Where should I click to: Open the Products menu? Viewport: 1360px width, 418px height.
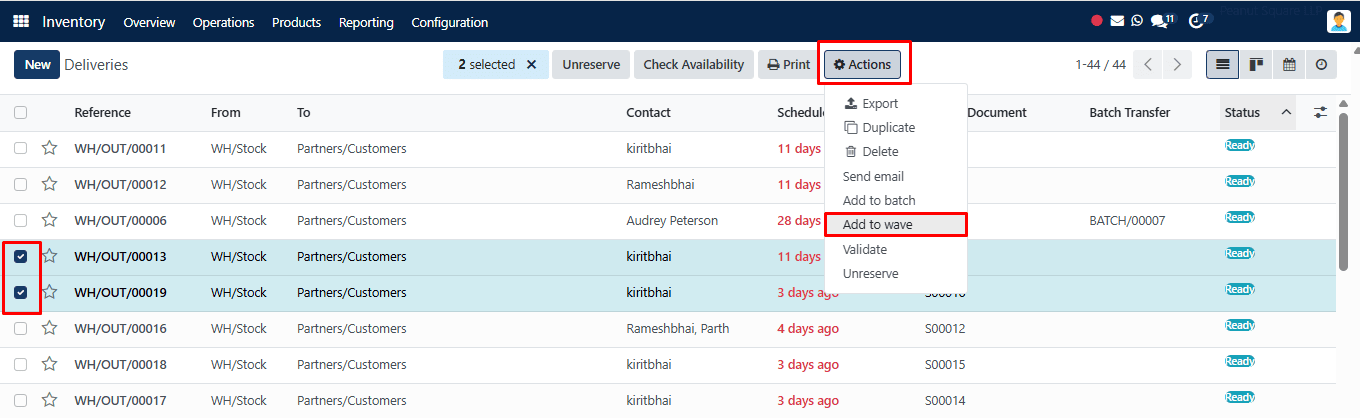pos(296,22)
